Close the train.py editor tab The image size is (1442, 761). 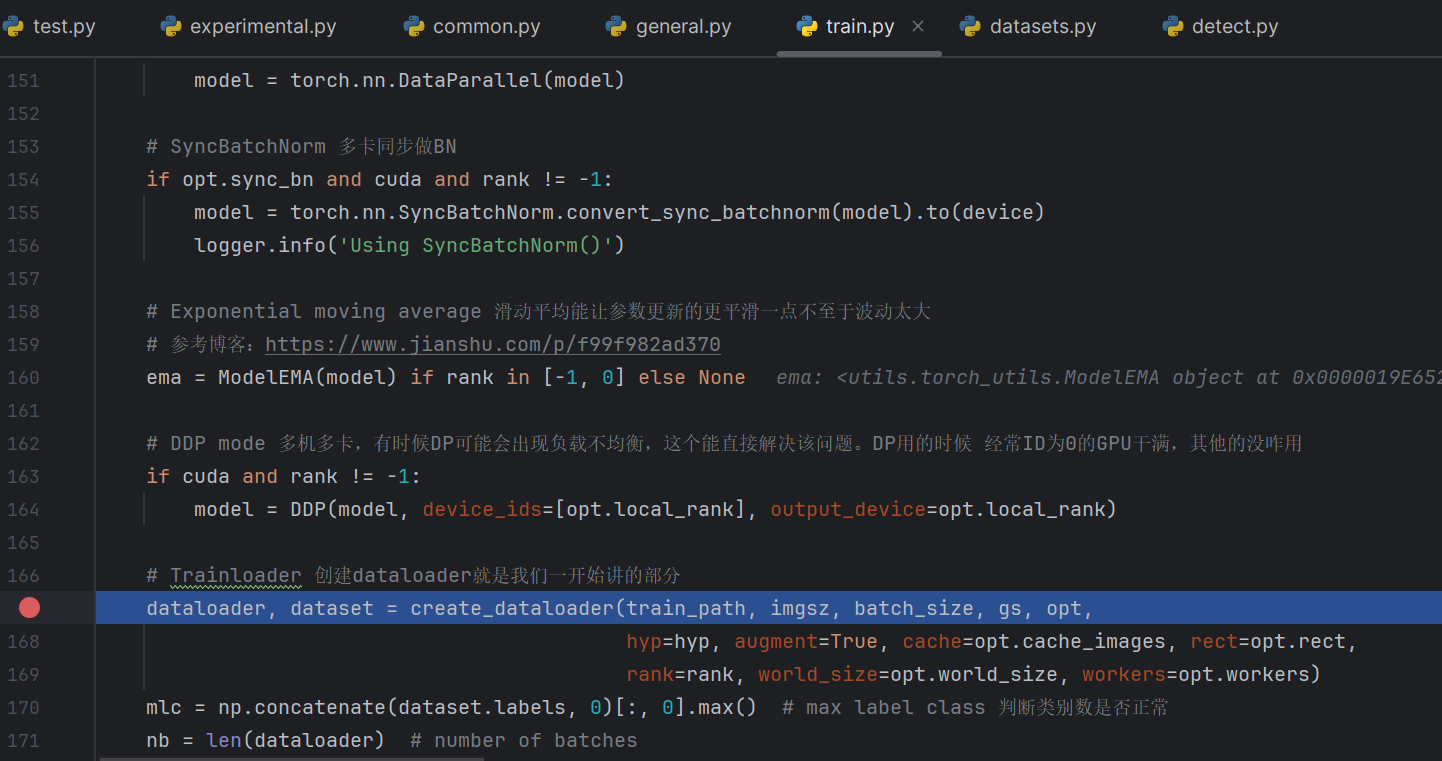(918, 27)
